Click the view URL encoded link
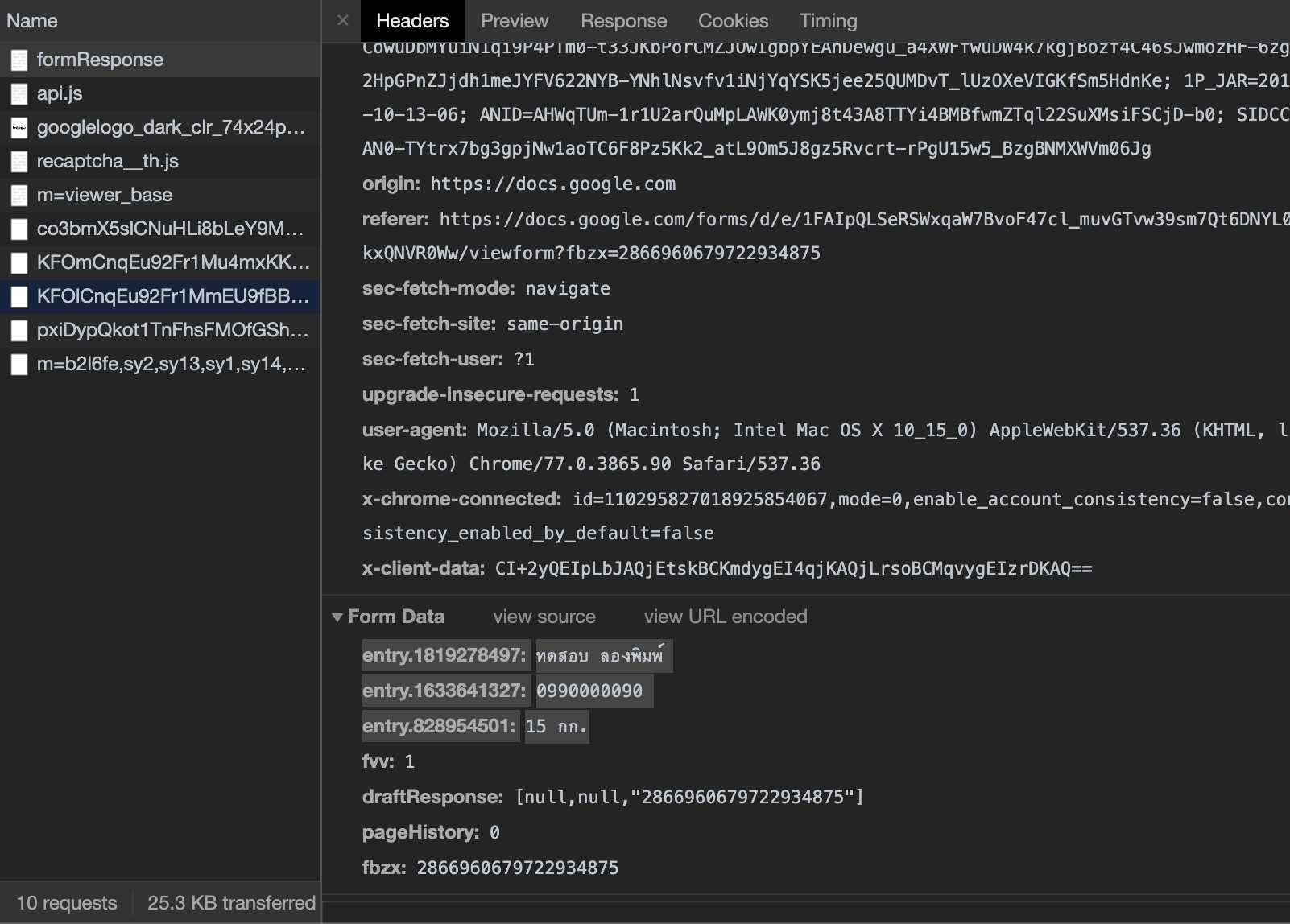Screen dimensions: 1290x924 [x=726, y=617]
